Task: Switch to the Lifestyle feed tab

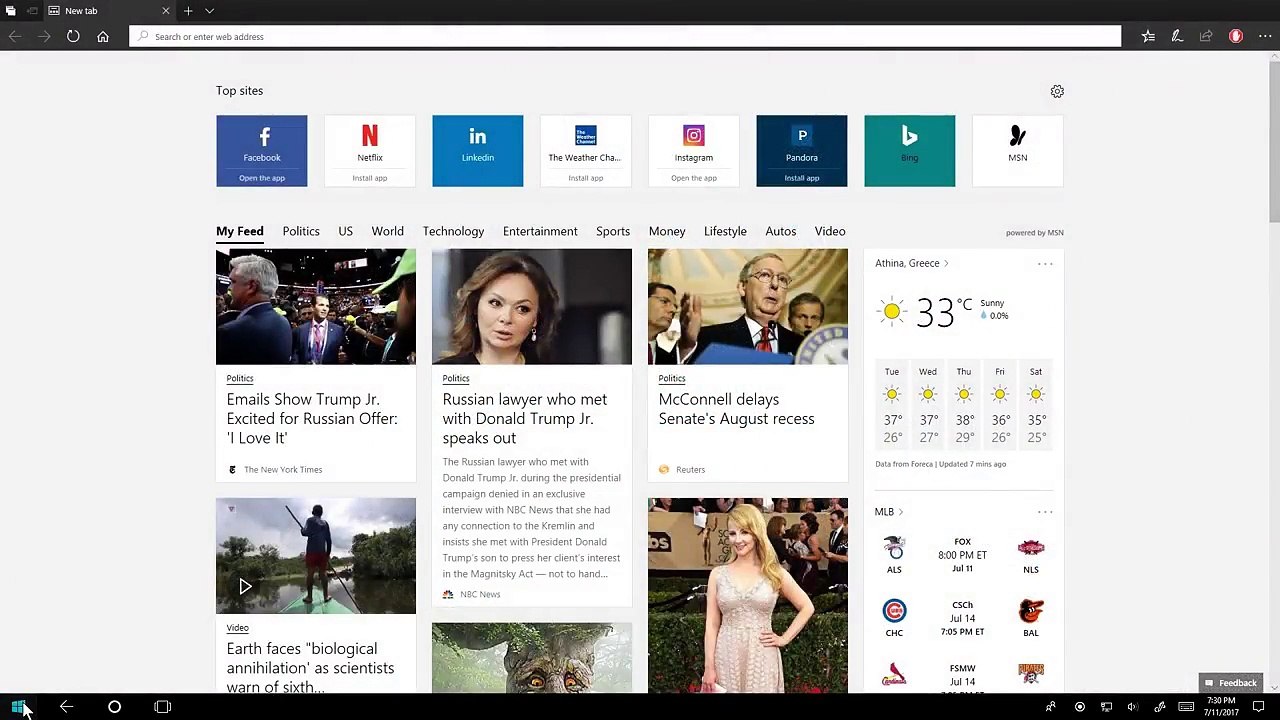Action: click(725, 231)
